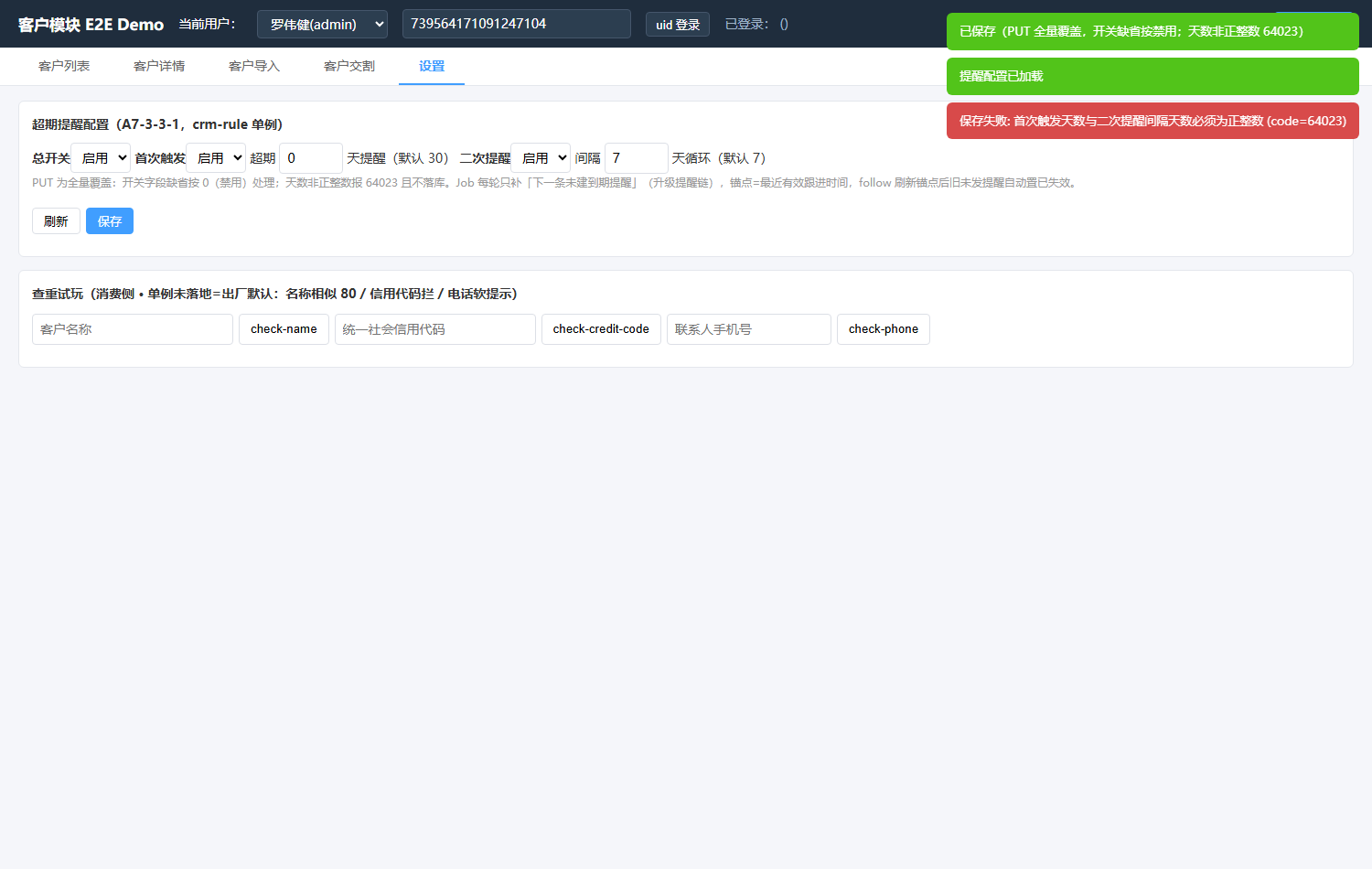Click the check-phone button
1372x869 pixels.
(884, 329)
